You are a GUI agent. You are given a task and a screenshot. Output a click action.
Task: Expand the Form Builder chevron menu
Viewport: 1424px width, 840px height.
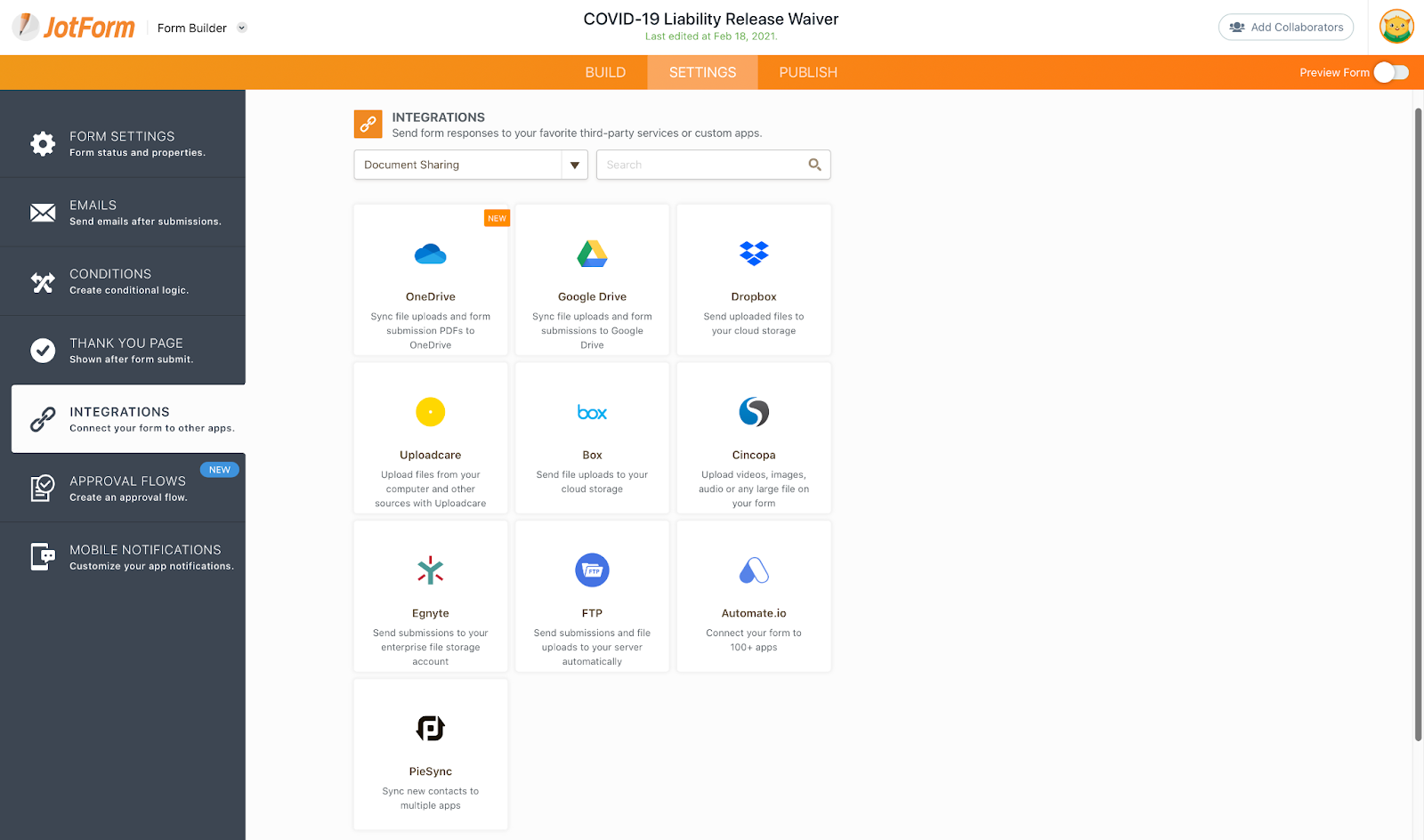click(242, 28)
